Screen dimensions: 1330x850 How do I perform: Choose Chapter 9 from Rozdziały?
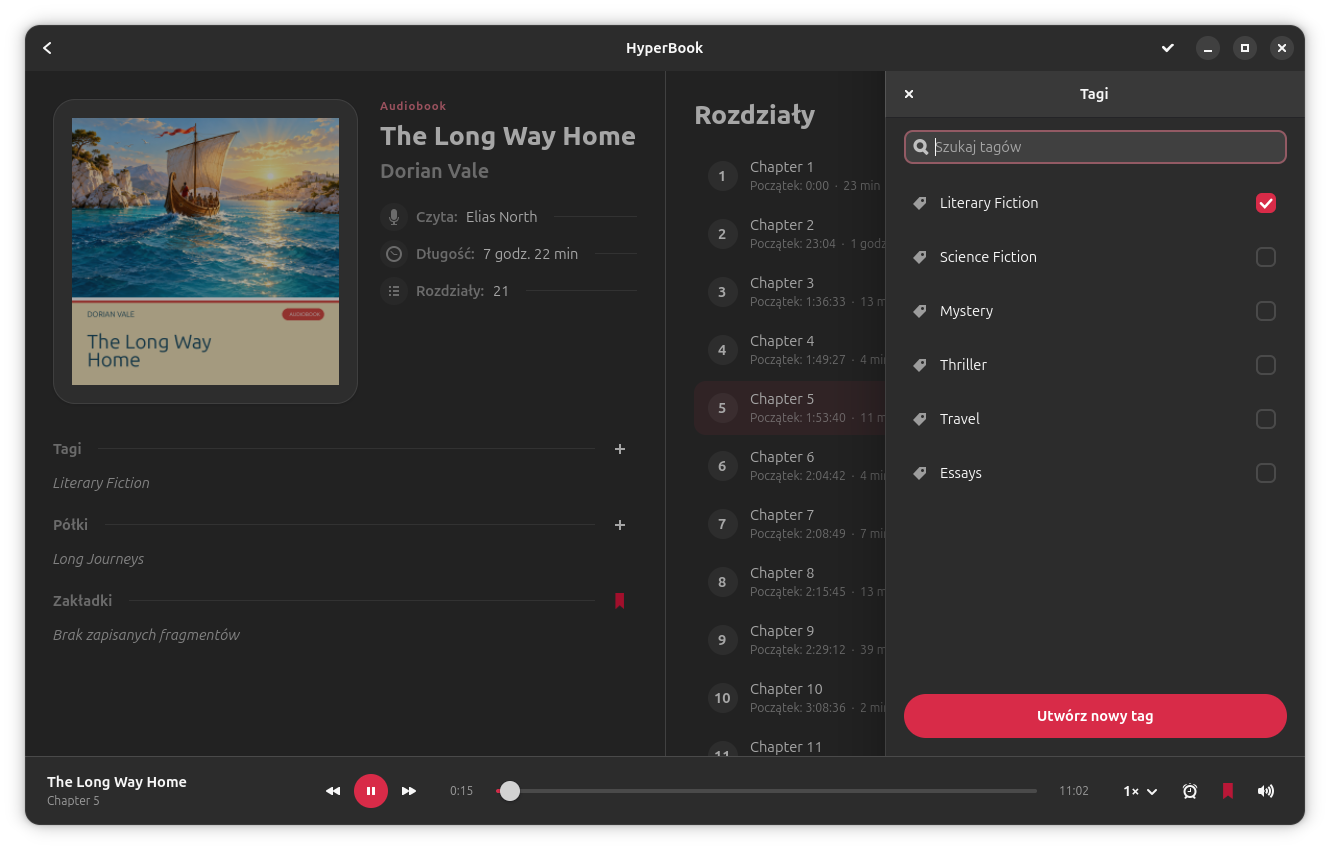(790, 640)
